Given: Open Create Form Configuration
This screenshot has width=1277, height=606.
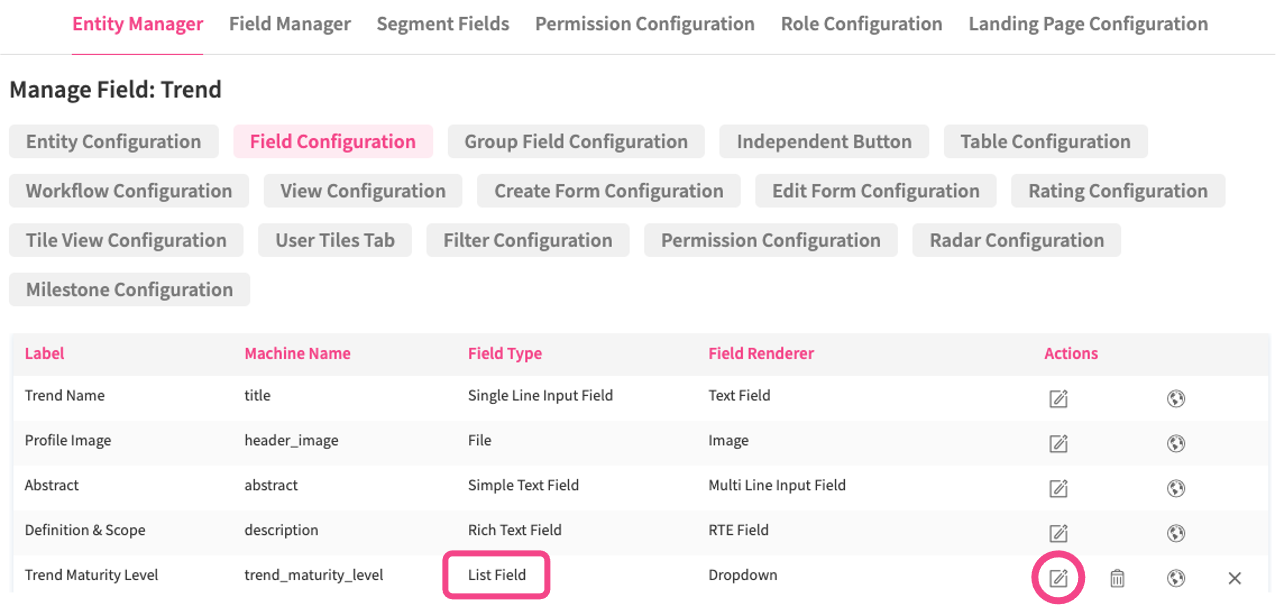Looking at the screenshot, I should click(609, 191).
